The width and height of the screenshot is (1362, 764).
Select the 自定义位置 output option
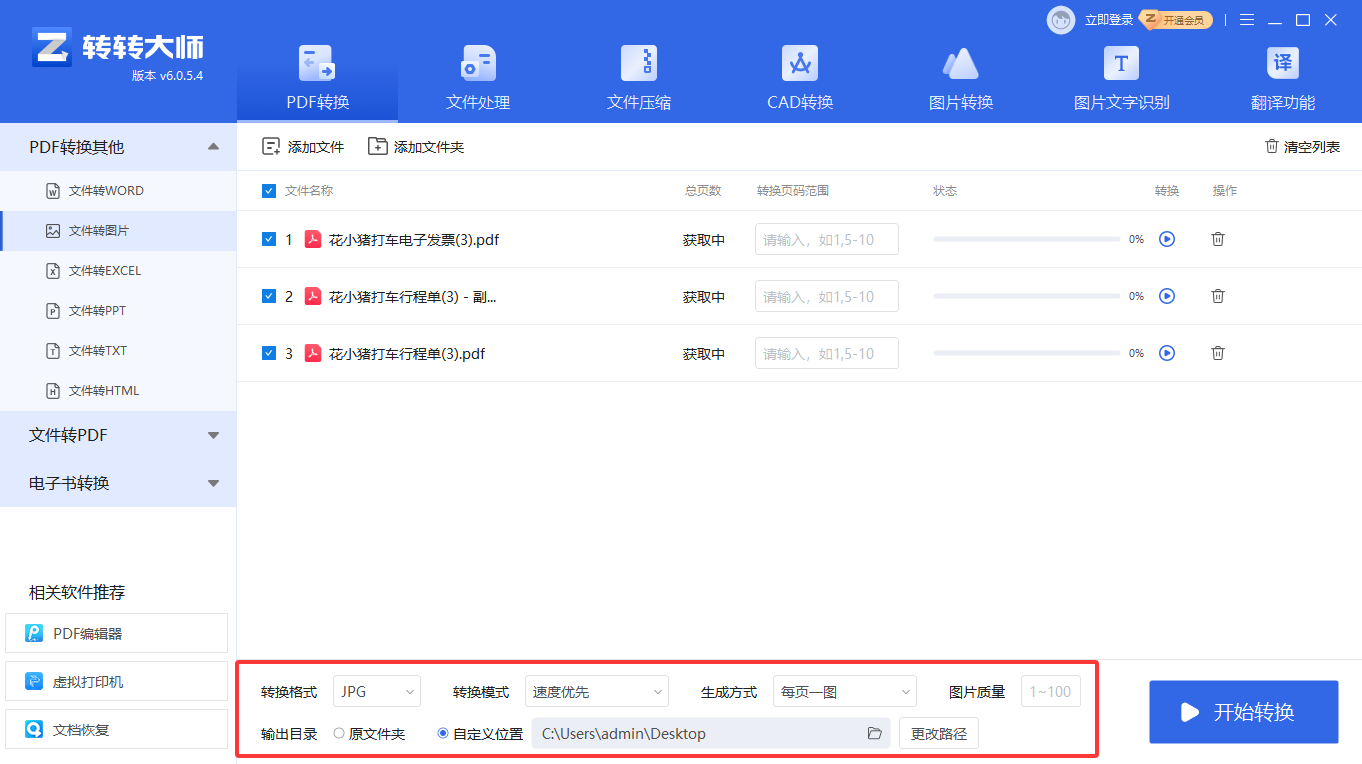(480, 734)
